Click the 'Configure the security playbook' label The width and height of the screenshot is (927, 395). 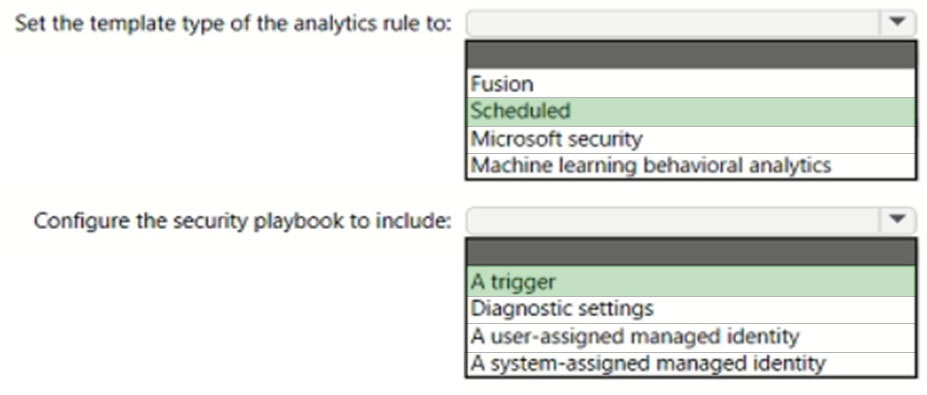[242, 221]
